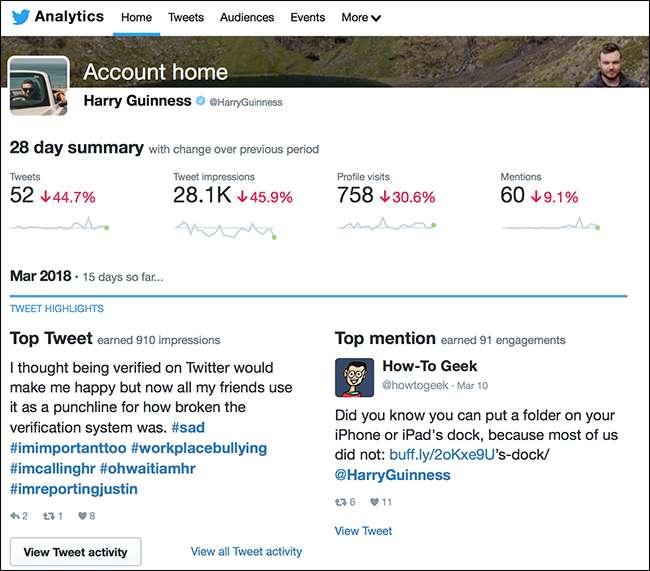Image resolution: width=650 pixels, height=571 pixels.
Task: Click the Account home banner title
Action: click(155, 72)
